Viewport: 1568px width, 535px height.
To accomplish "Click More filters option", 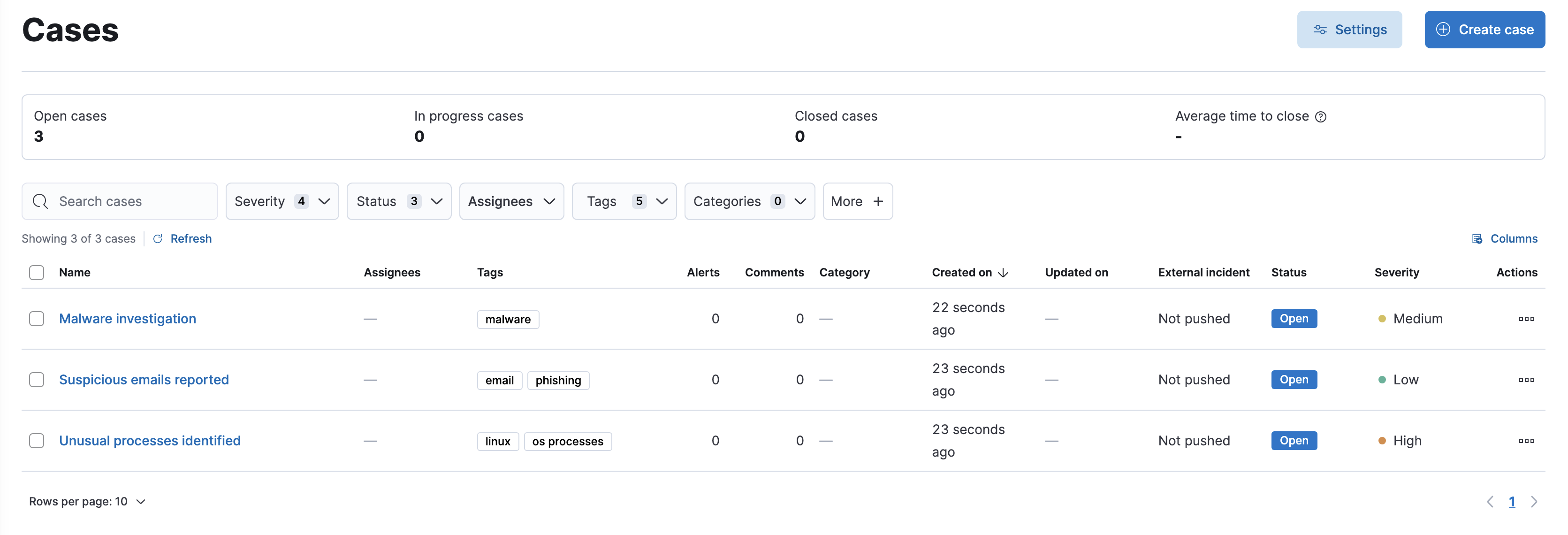I will point(857,201).
